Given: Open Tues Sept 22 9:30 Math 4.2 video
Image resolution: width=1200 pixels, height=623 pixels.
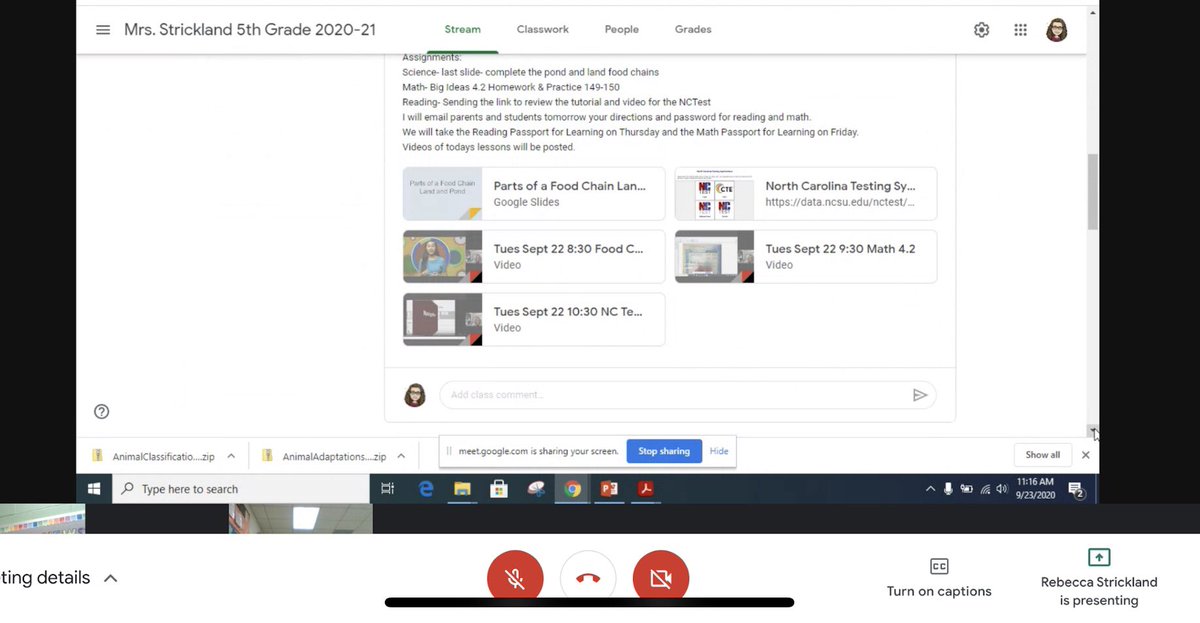Looking at the screenshot, I should click(806, 257).
